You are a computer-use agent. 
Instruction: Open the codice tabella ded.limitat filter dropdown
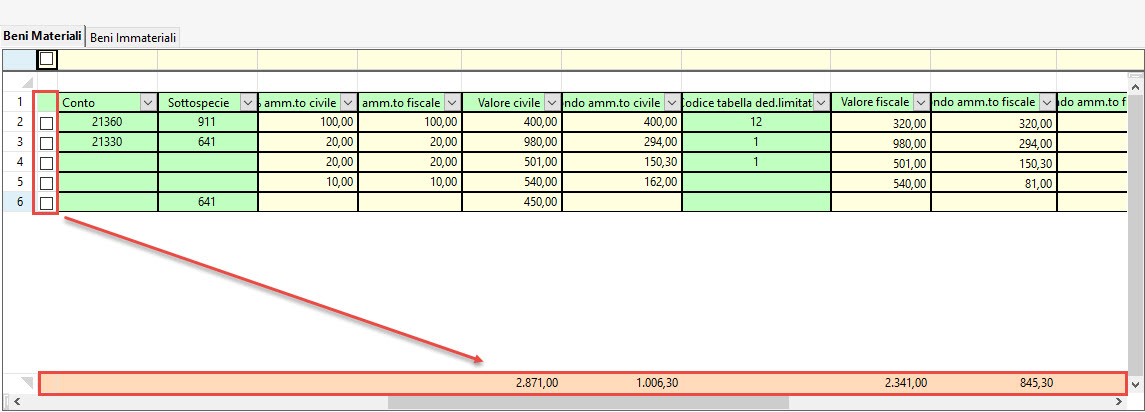tap(822, 103)
